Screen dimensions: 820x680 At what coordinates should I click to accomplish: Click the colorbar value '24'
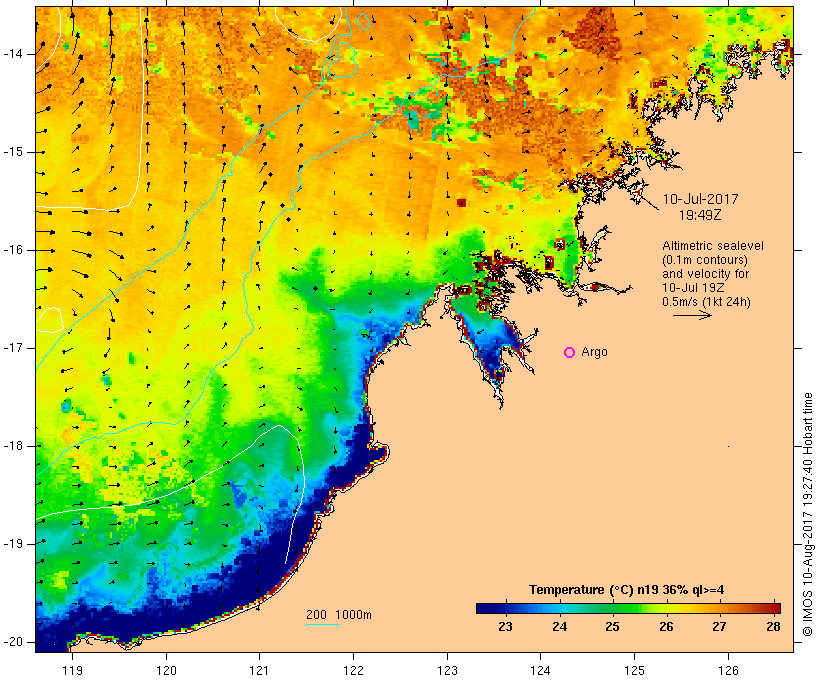click(560, 627)
